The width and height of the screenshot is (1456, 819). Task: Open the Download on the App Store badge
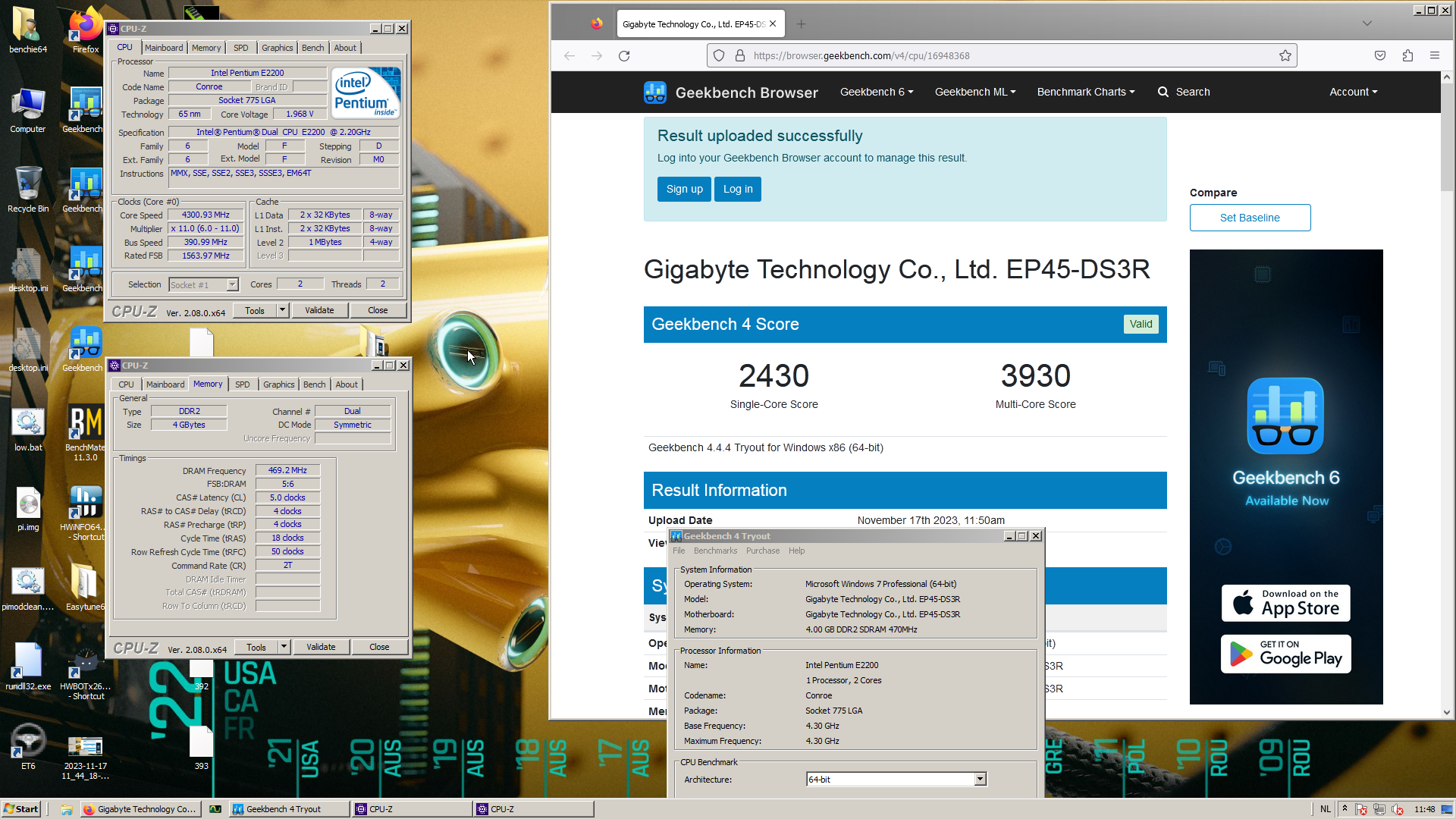coord(1285,603)
